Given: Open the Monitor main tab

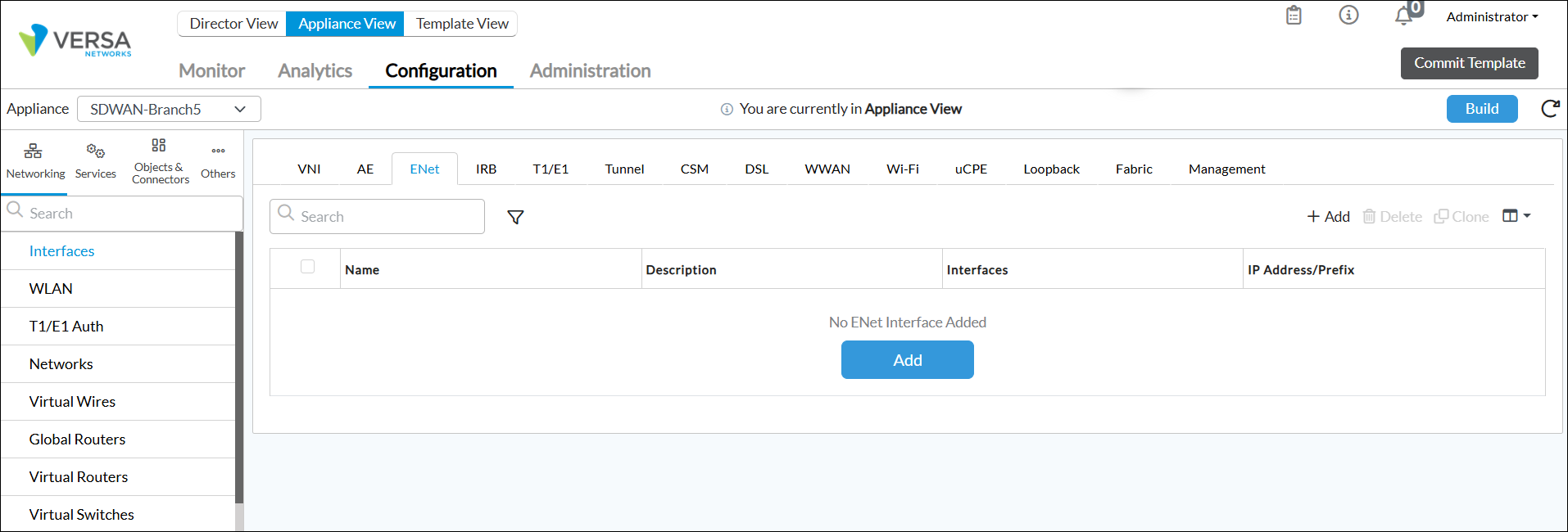Looking at the screenshot, I should (211, 71).
